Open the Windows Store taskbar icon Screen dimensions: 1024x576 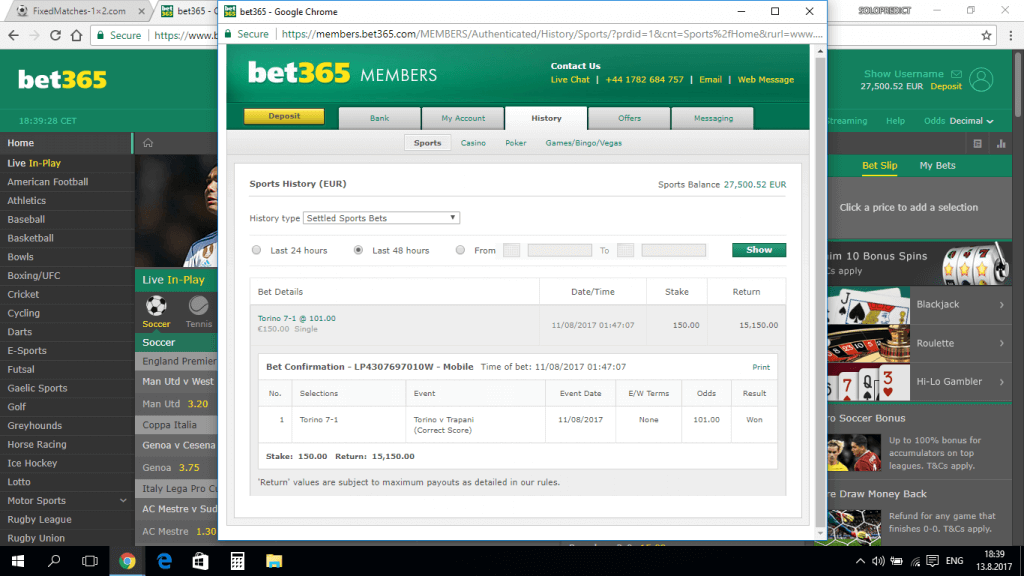click(x=200, y=561)
